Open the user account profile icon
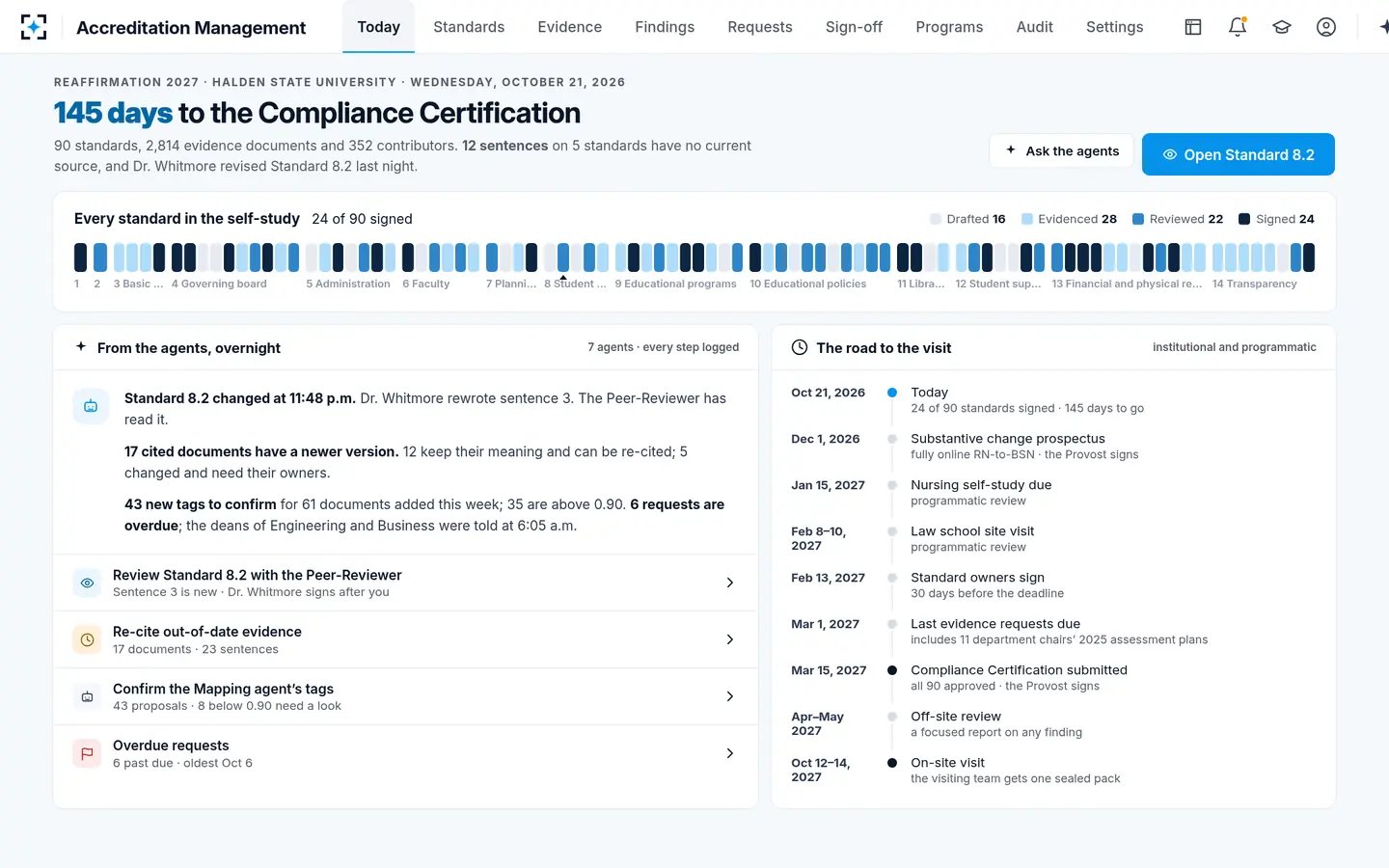The height and width of the screenshot is (868, 1389). click(1326, 27)
